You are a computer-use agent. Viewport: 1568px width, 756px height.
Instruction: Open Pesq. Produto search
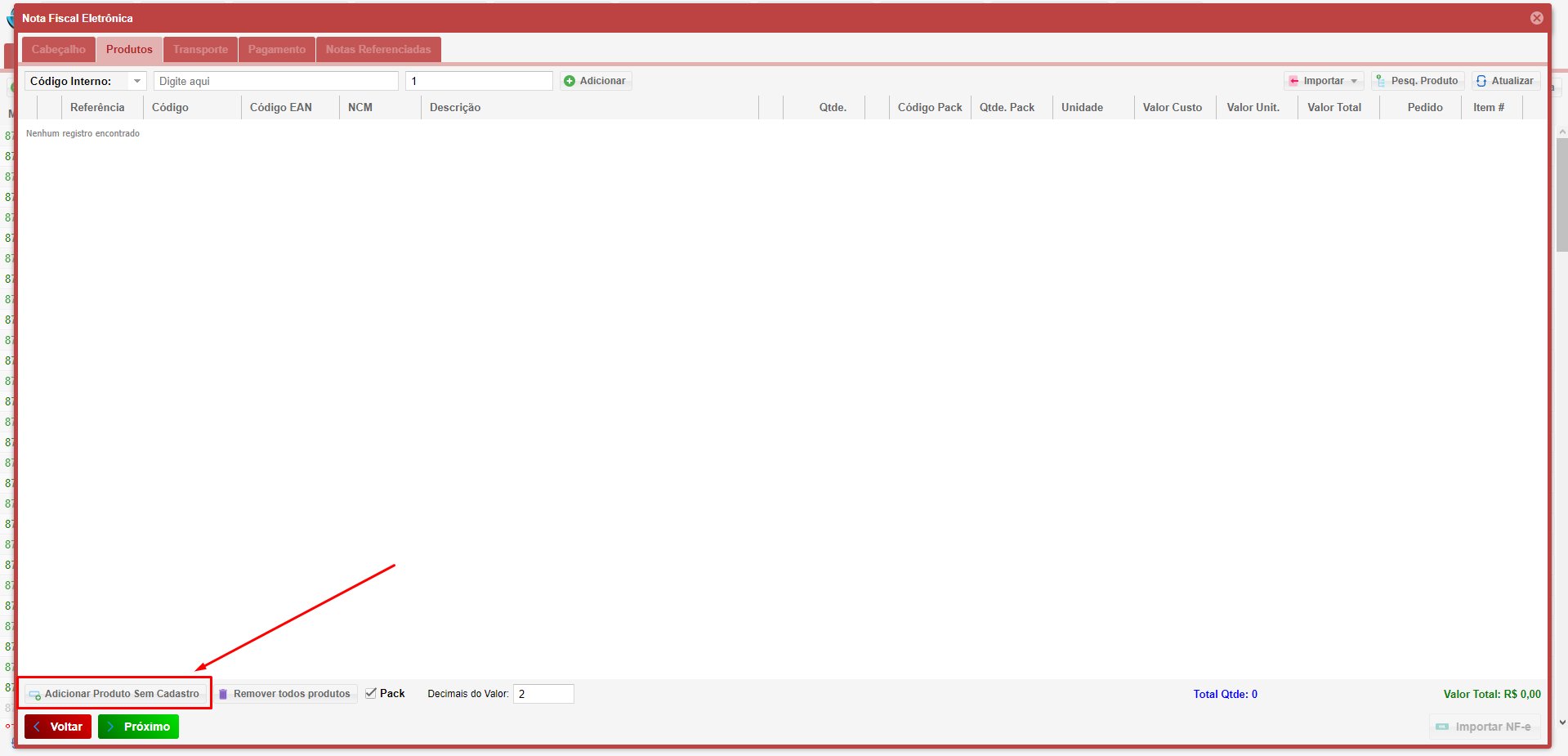pos(1417,81)
